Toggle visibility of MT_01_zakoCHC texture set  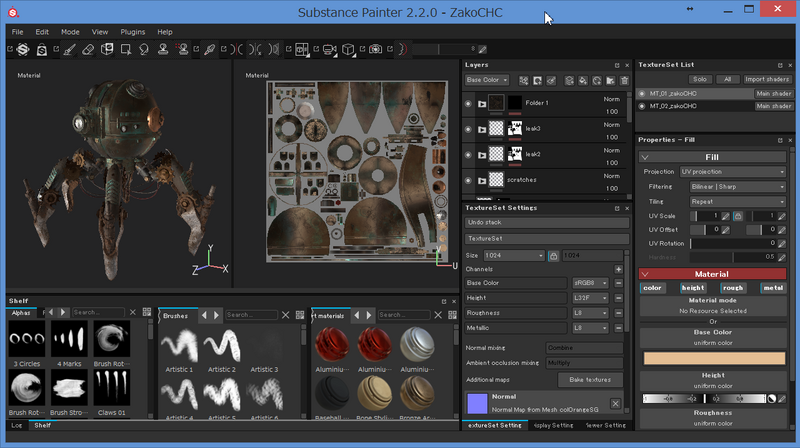click(642, 94)
